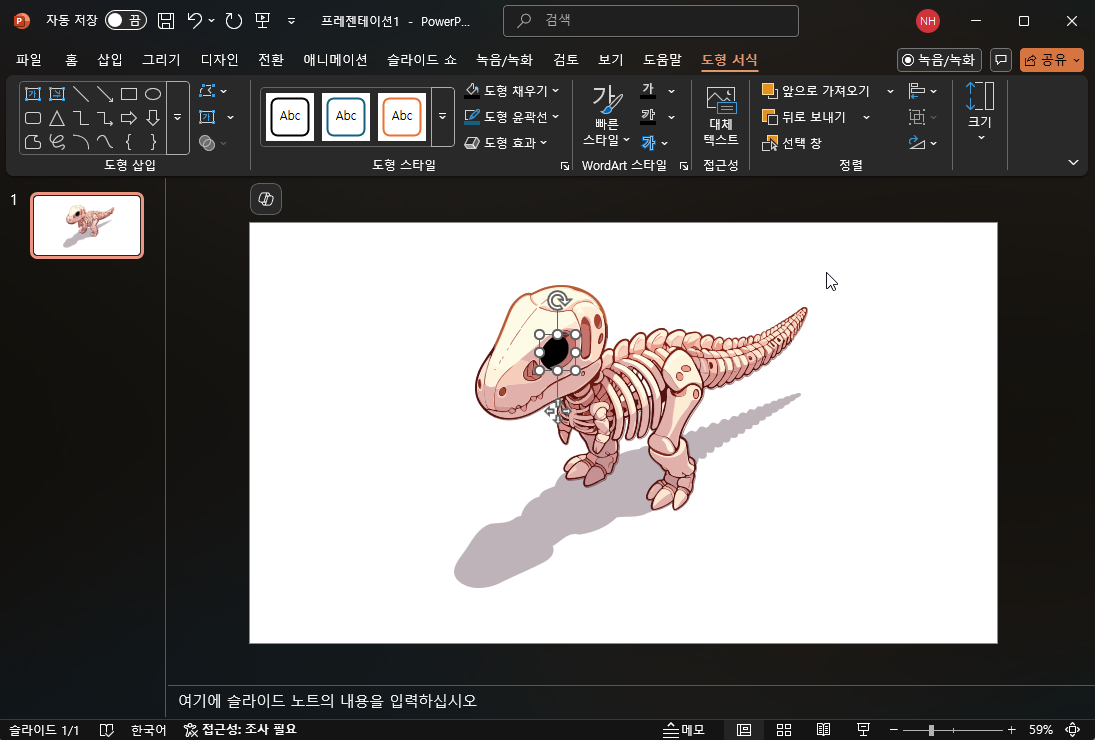Select the rectangle from the shape insert gallery
Screen dimensions: 1095x740
click(x=128, y=94)
